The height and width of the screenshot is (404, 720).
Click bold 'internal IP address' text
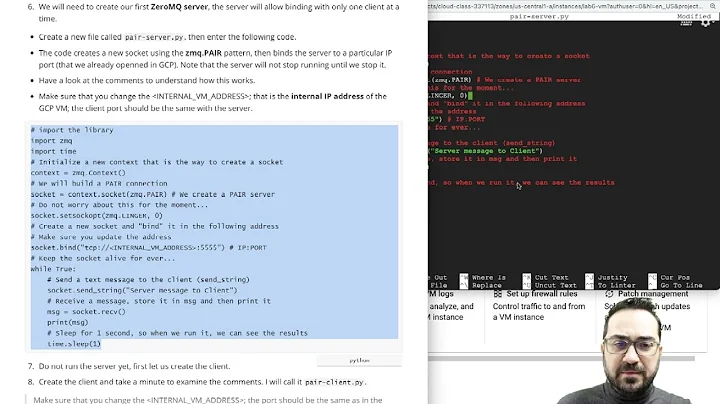tap(327, 96)
